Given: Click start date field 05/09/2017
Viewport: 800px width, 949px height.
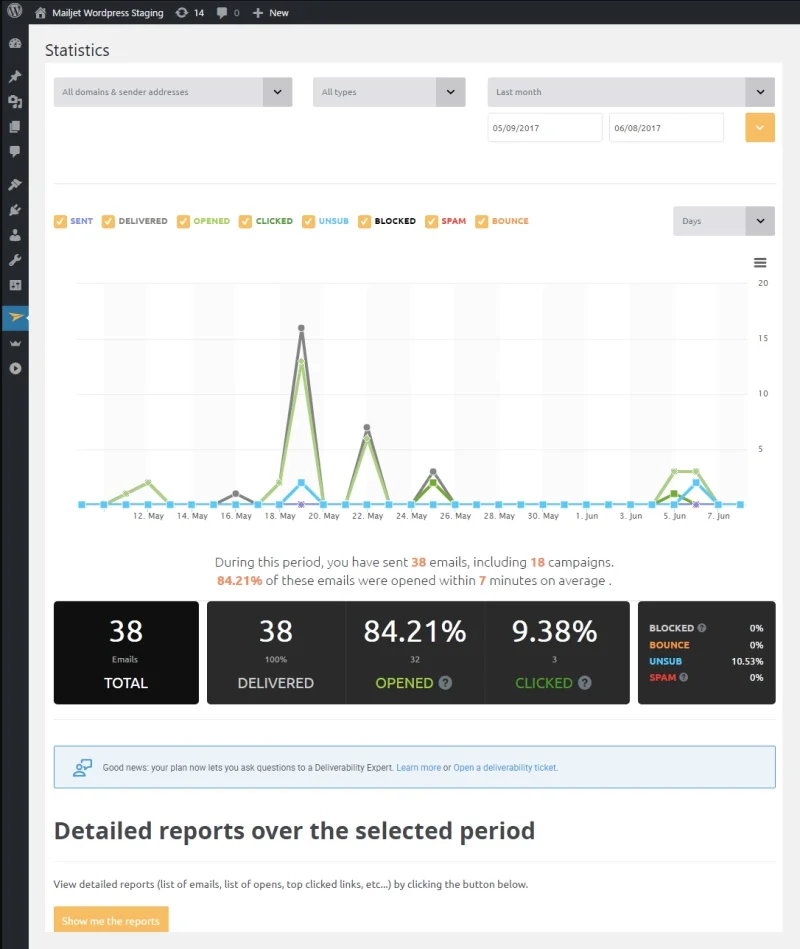Looking at the screenshot, I should (545, 128).
